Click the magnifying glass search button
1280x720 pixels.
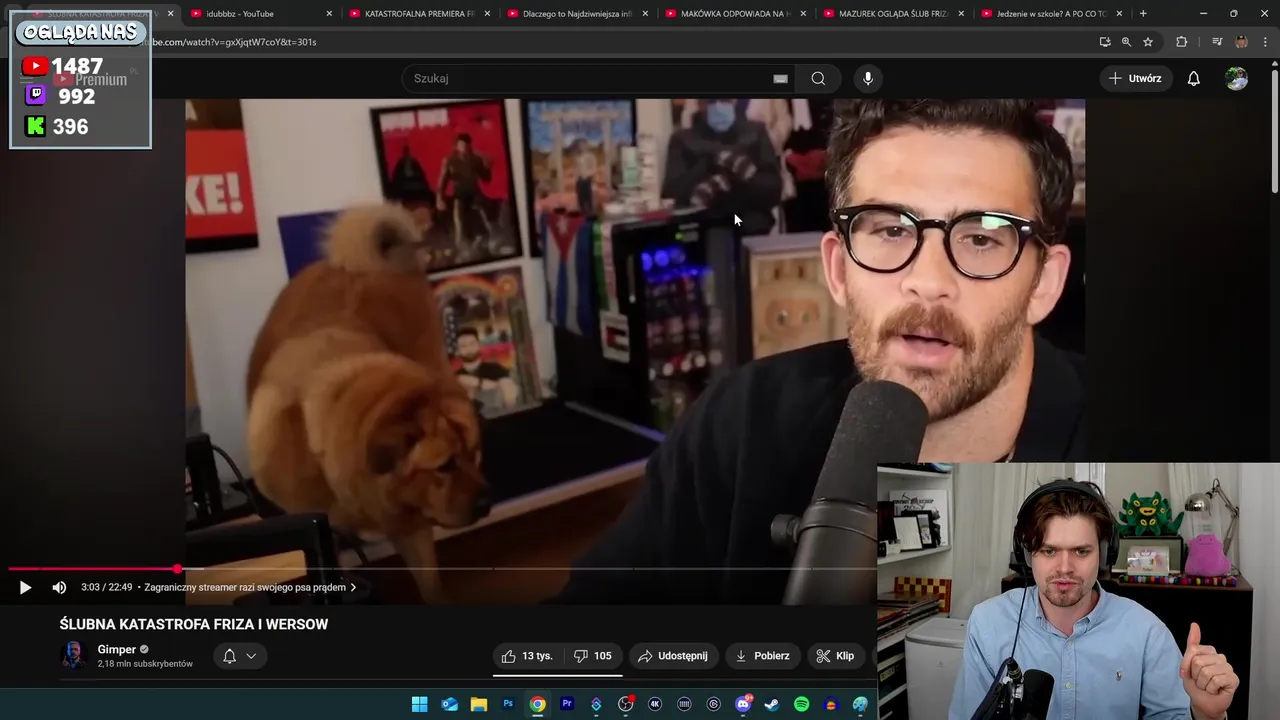[x=818, y=78]
